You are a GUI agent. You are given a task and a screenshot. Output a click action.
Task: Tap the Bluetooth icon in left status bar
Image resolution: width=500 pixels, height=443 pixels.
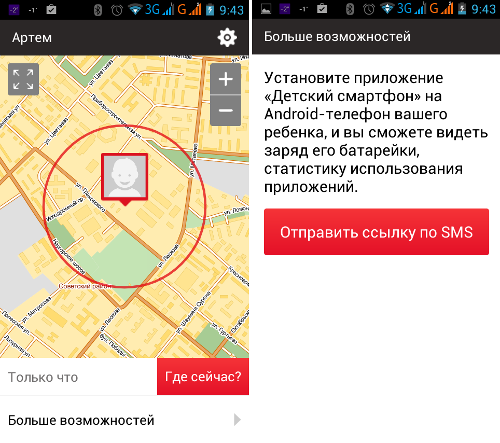98,10
